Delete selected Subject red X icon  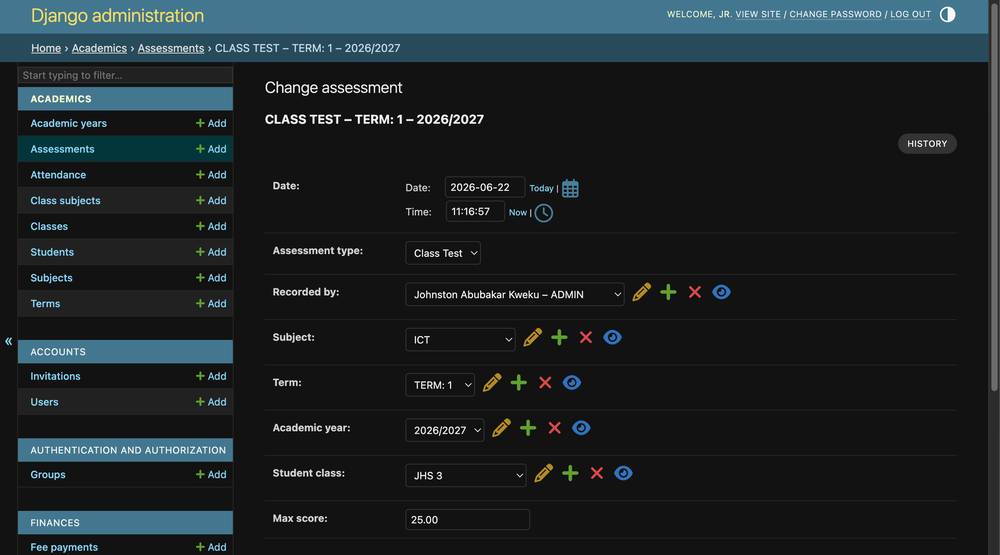click(x=585, y=337)
